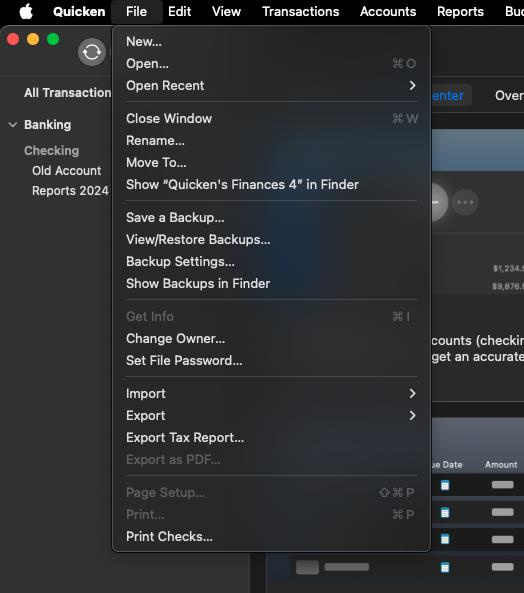
Task: Select Close Window menu item
Action: click(x=271, y=118)
